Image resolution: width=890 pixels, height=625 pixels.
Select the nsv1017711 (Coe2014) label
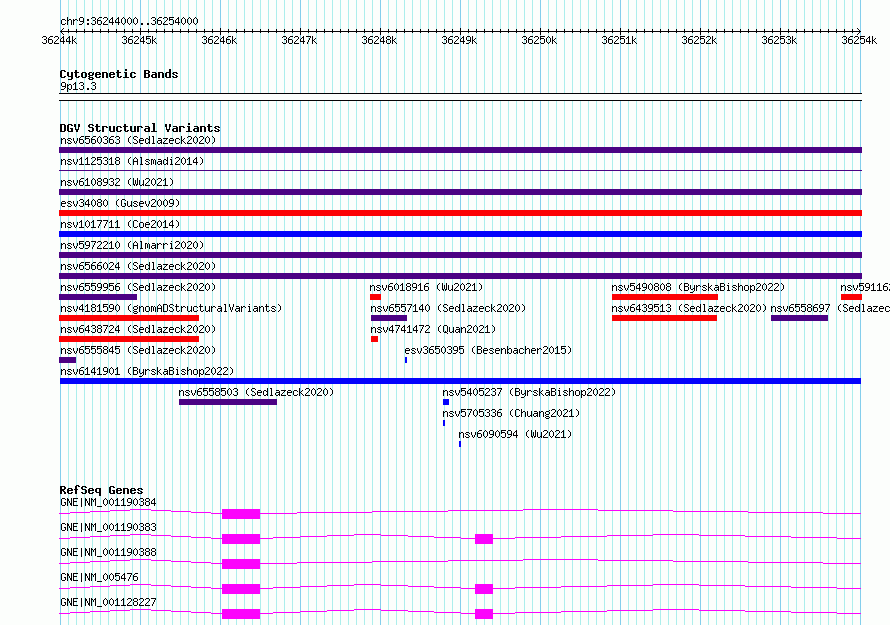coord(120,224)
